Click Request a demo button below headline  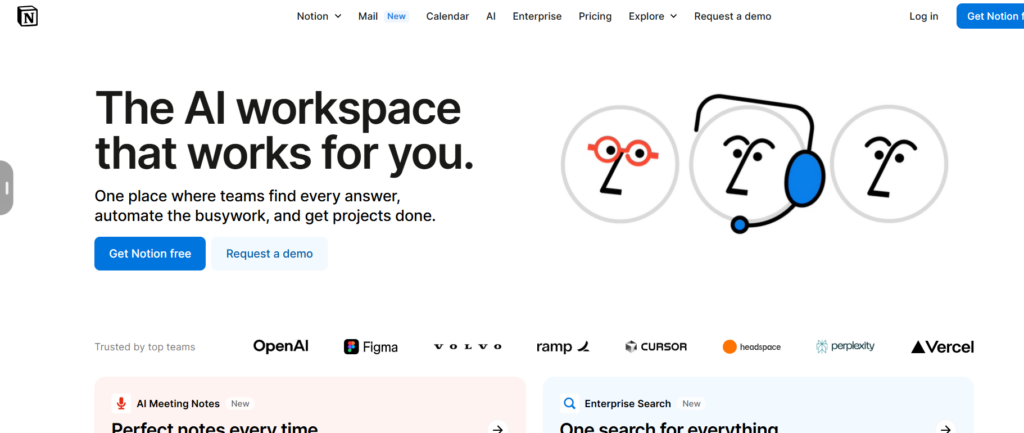(x=269, y=254)
